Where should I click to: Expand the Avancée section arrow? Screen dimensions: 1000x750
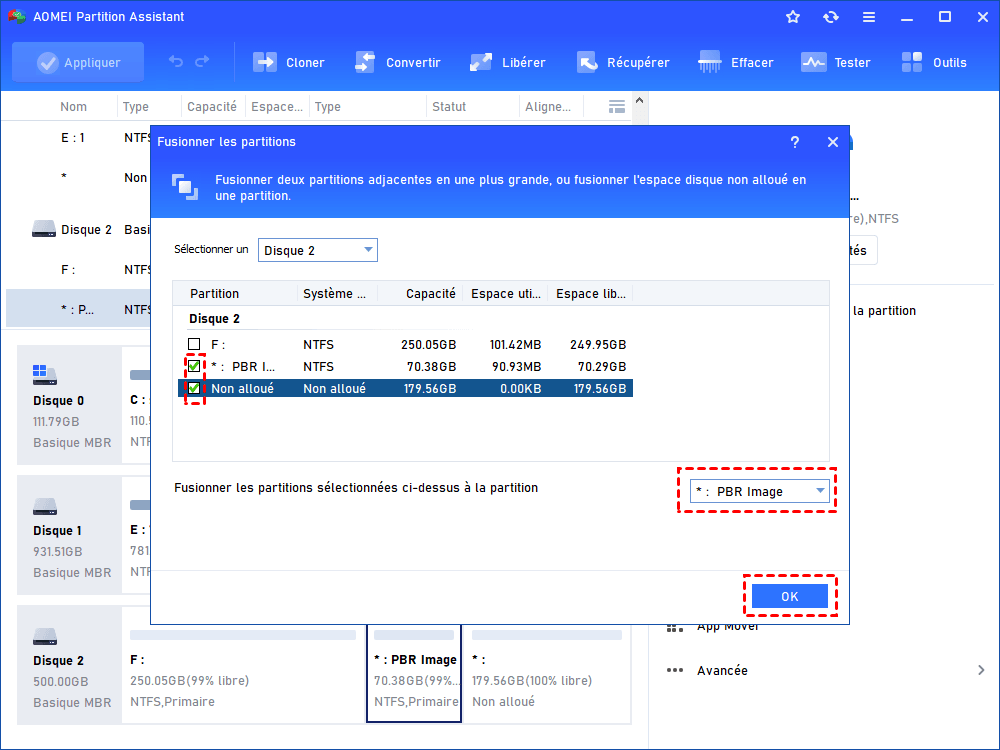981,670
